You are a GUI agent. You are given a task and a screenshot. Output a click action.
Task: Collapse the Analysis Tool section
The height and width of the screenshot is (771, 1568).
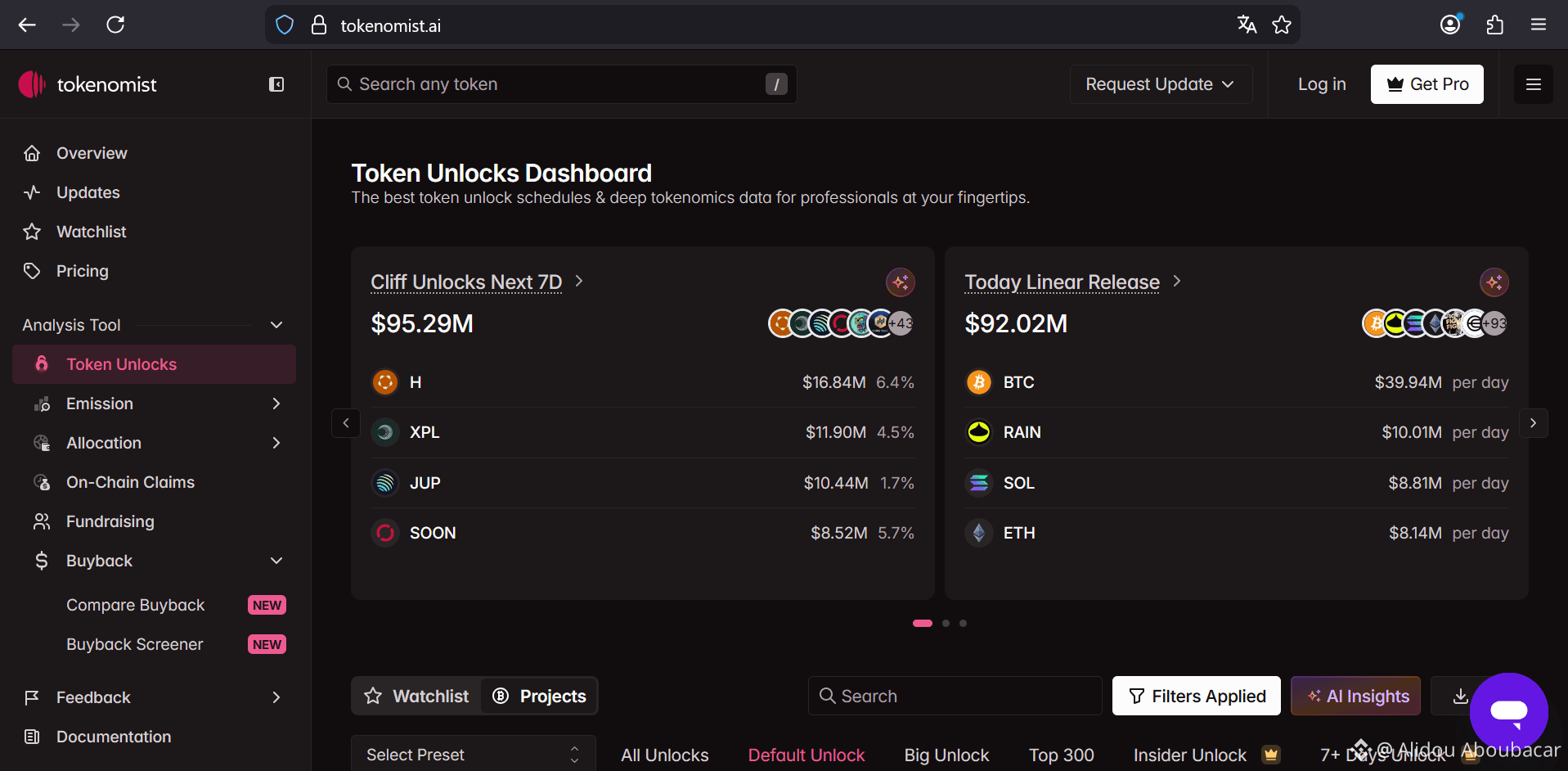pos(276,325)
